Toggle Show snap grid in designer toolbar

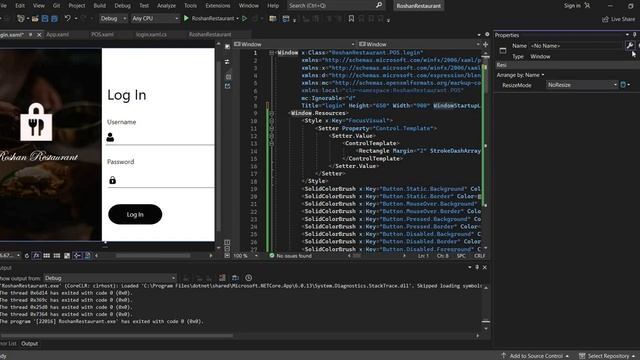pos(47,256)
